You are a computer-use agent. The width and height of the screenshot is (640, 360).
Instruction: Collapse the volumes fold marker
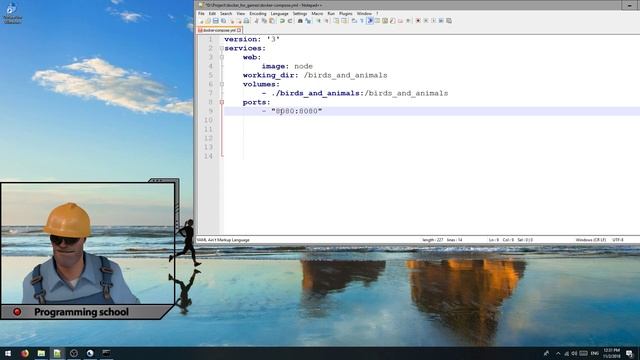[222, 84]
